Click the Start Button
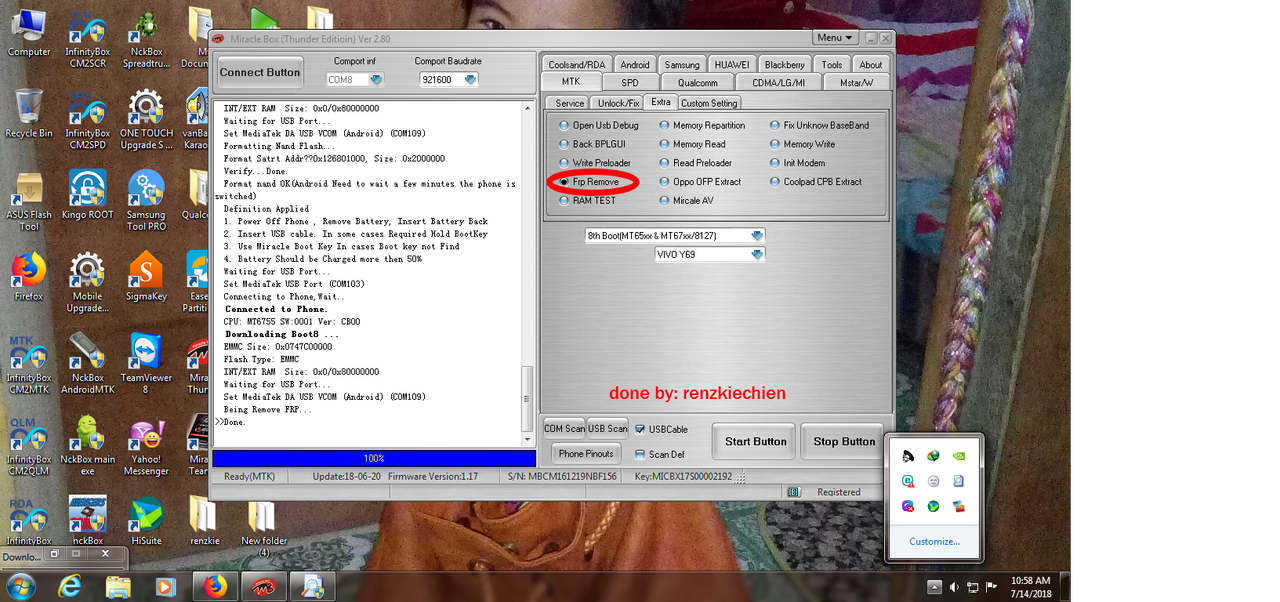1280x602 pixels. pos(755,441)
